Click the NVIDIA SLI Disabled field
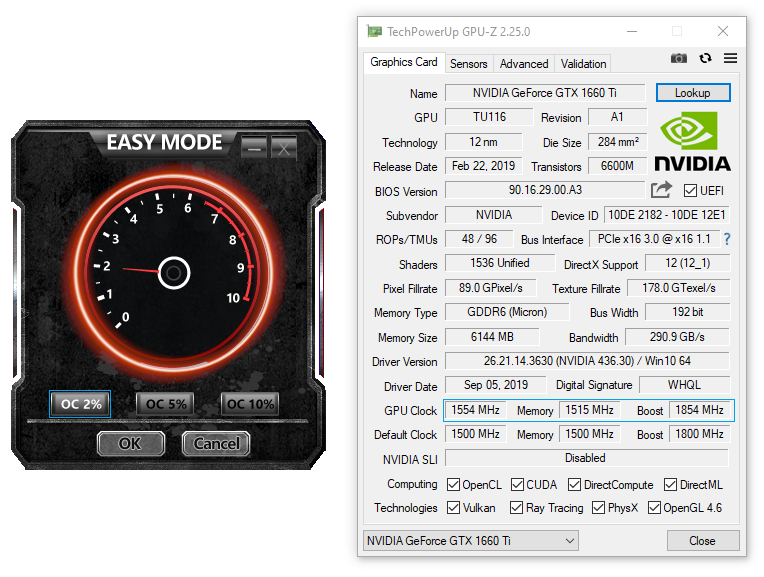Viewport: 764px width, 577px height. pos(587,458)
